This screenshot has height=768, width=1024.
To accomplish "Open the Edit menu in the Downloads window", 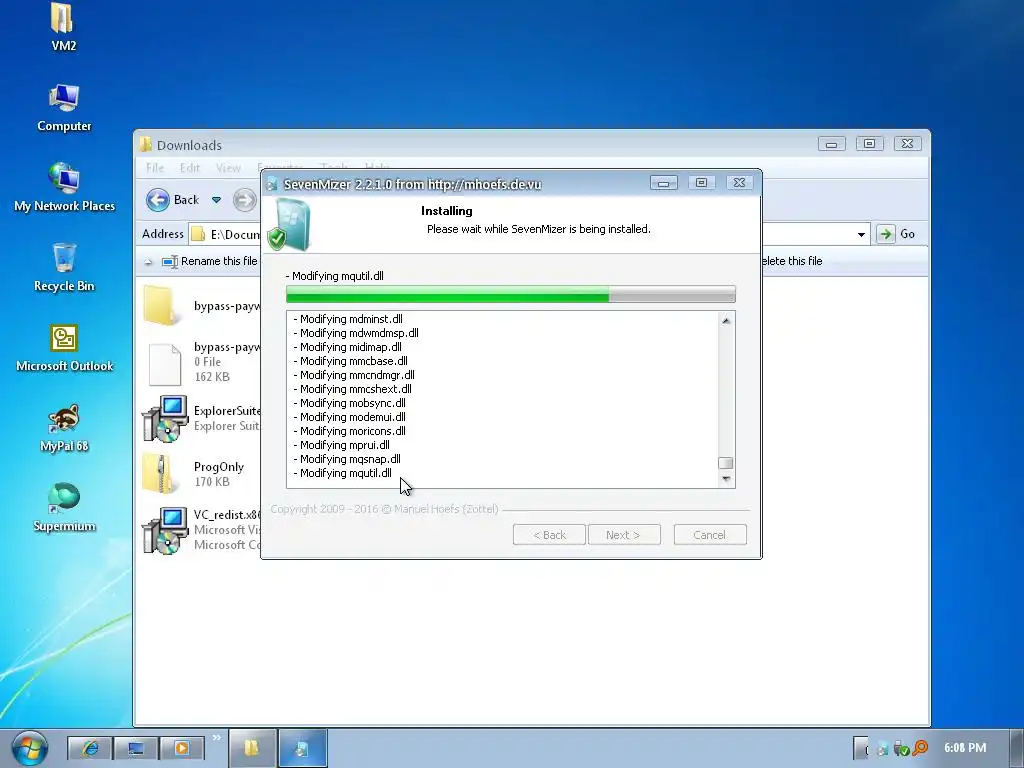I will (x=189, y=168).
